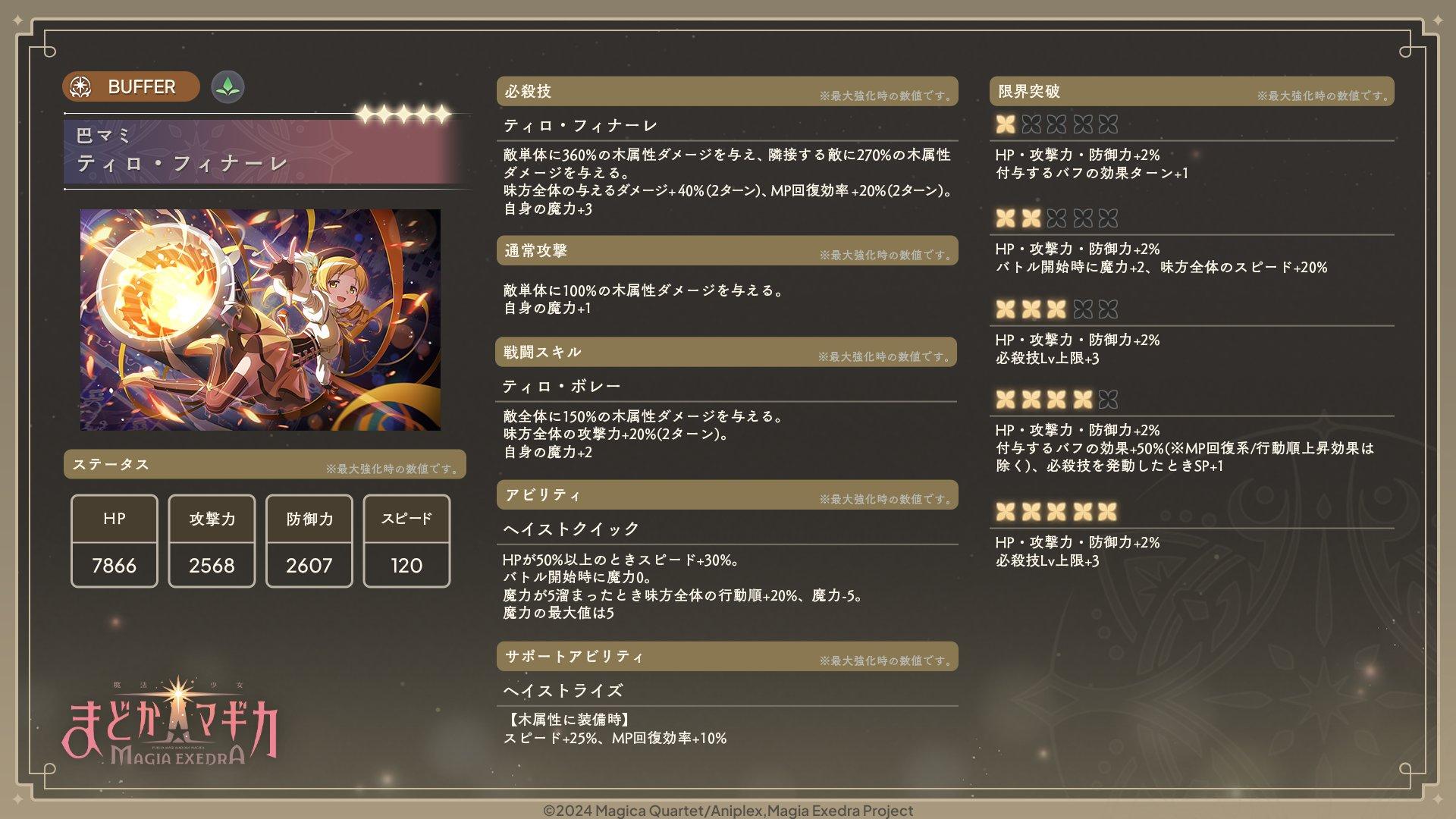Click the four-flower limit break icon row
Viewport: 1456px width, 819px height.
coord(1056,400)
